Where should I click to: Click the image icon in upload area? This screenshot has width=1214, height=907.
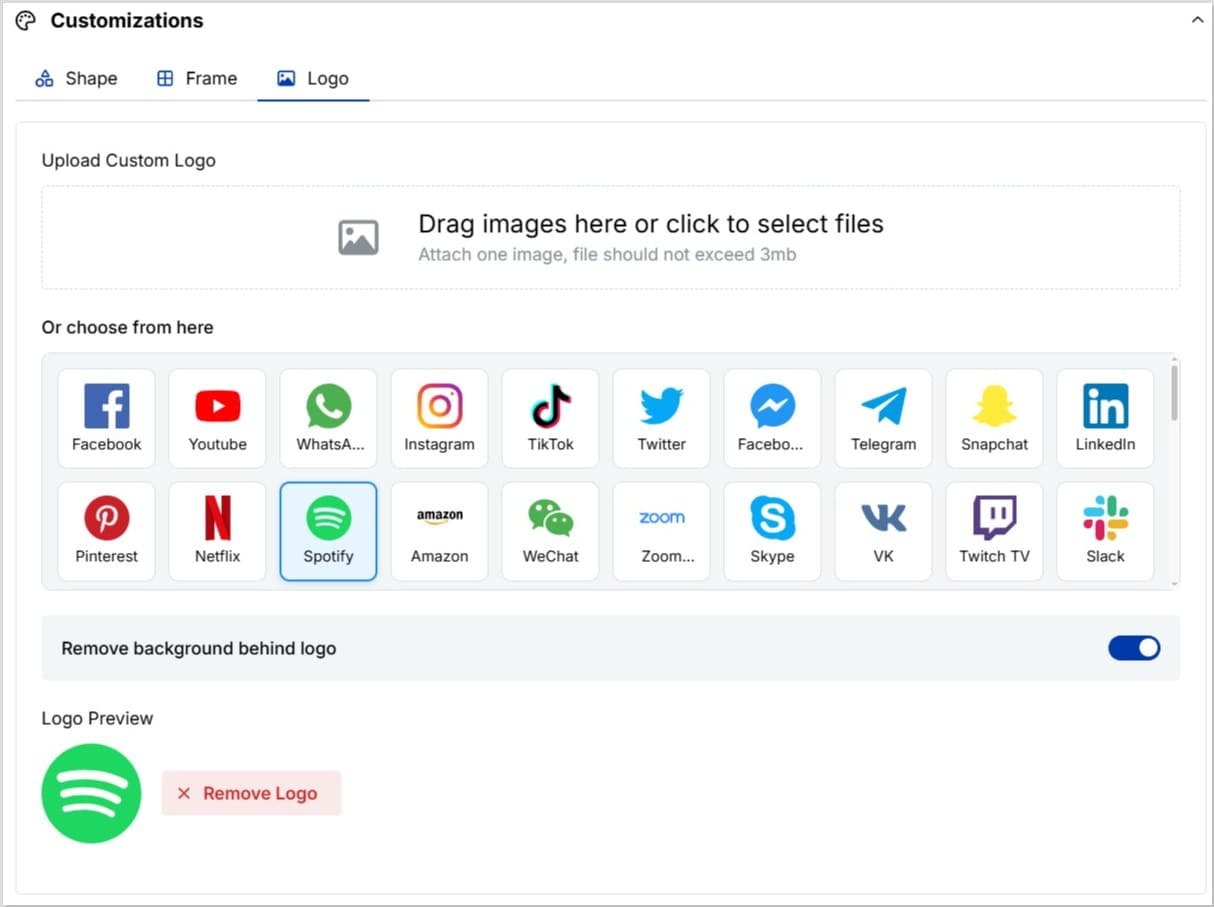(x=358, y=238)
